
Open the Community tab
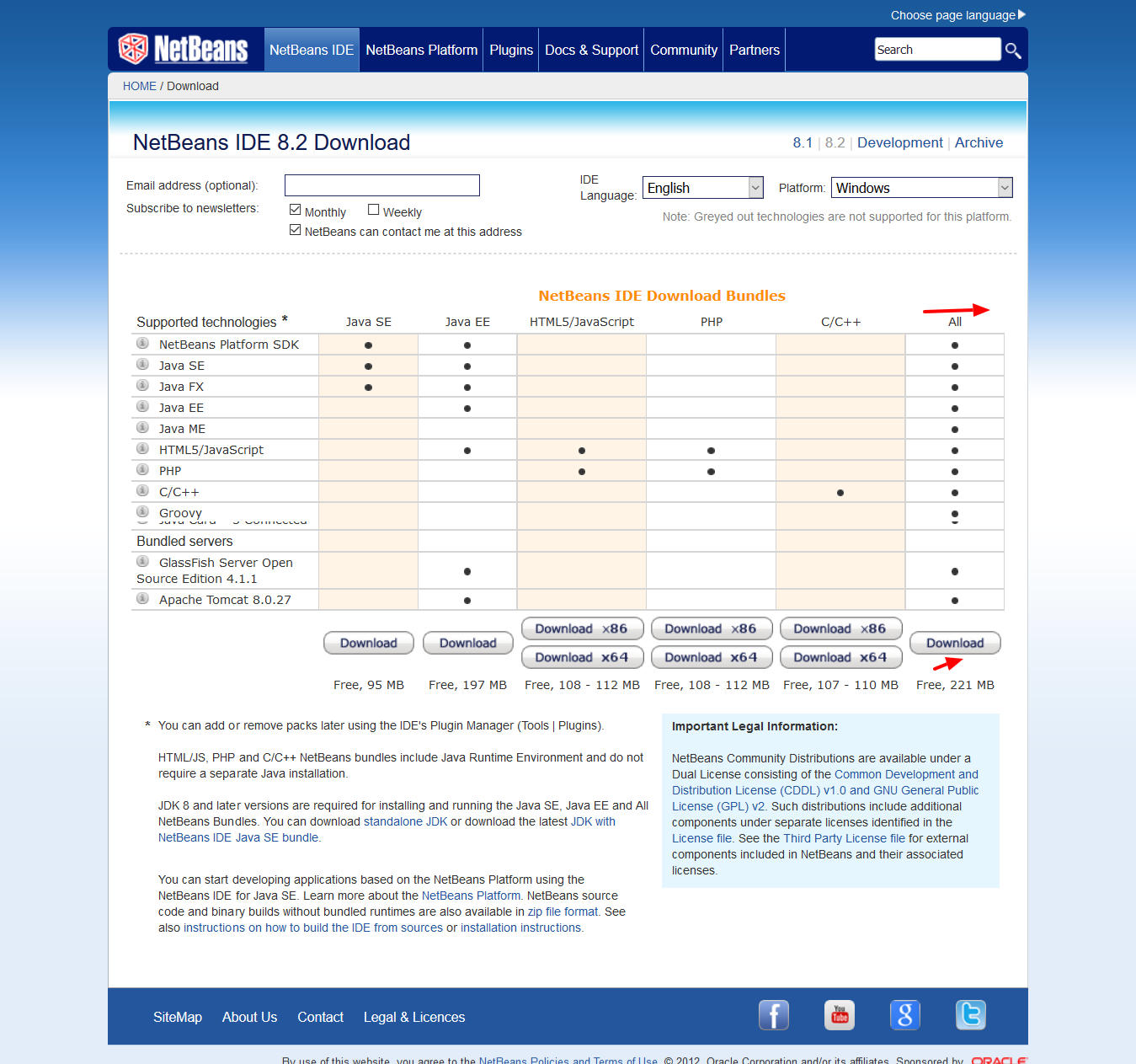(684, 50)
